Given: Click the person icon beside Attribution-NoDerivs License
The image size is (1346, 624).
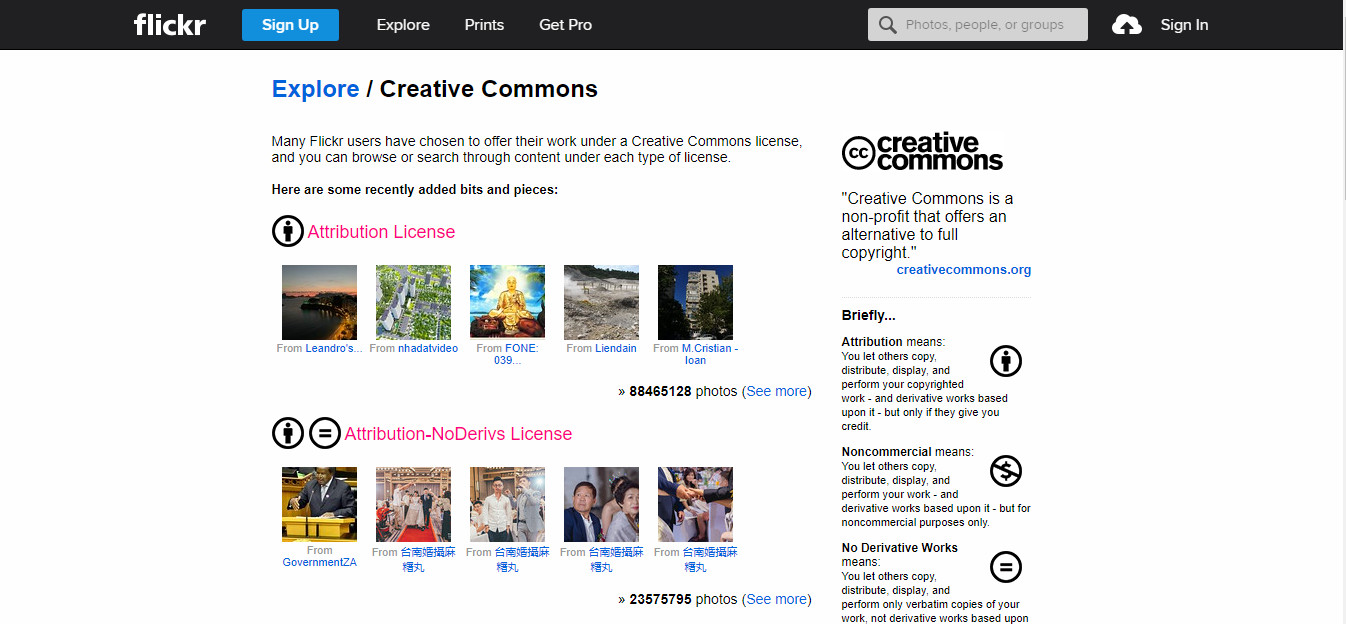Looking at the screenshot, I should coord(288,433).
